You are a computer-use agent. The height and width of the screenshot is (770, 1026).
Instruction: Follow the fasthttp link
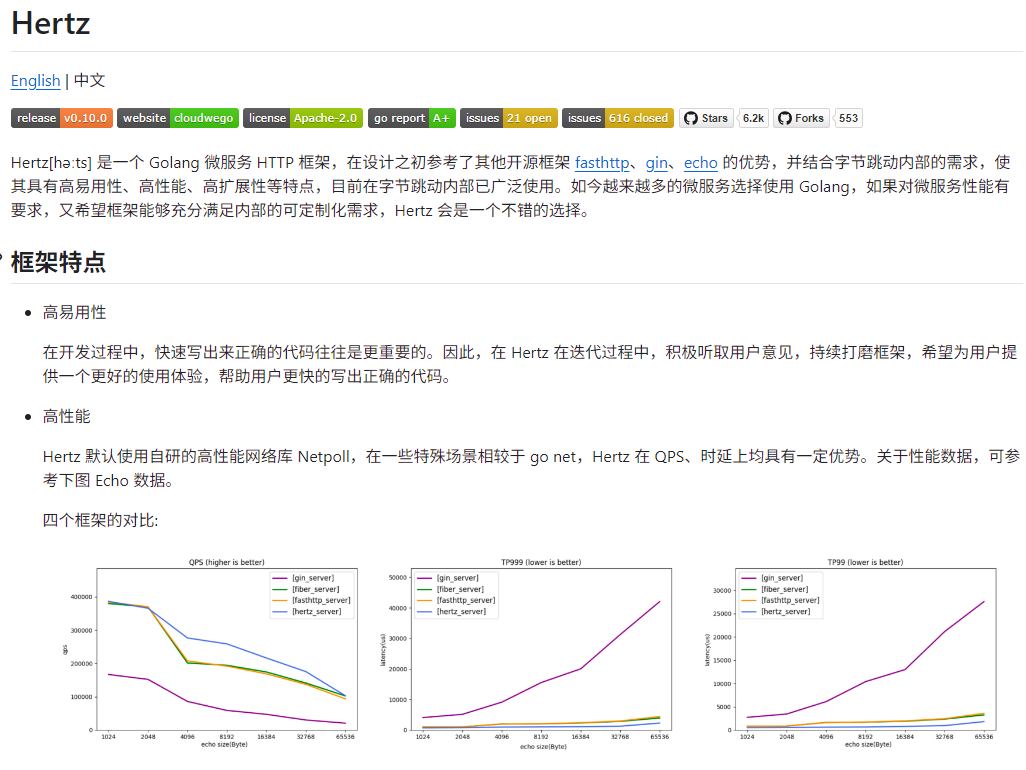tap(602, 162)
